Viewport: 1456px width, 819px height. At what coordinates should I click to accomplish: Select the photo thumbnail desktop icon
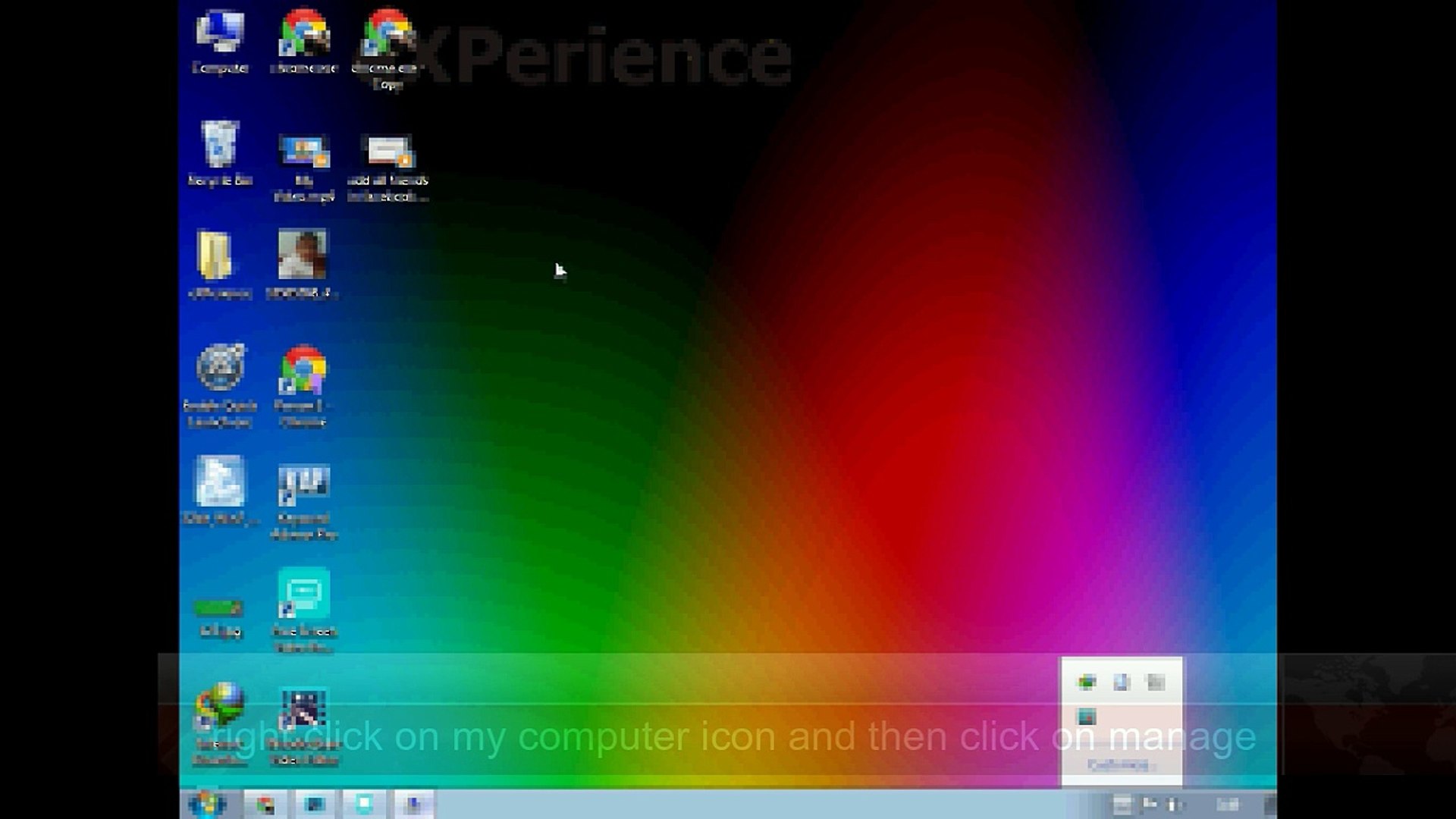[303, 255]
